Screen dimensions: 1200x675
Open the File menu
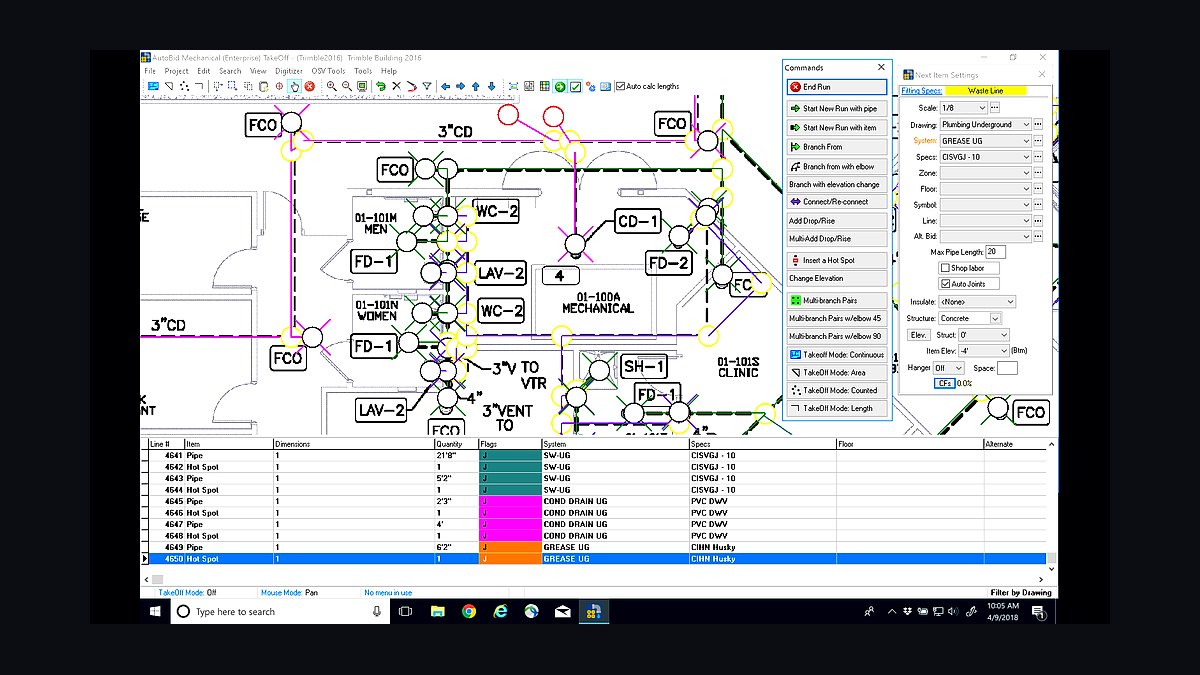click(x=150, y=71)
